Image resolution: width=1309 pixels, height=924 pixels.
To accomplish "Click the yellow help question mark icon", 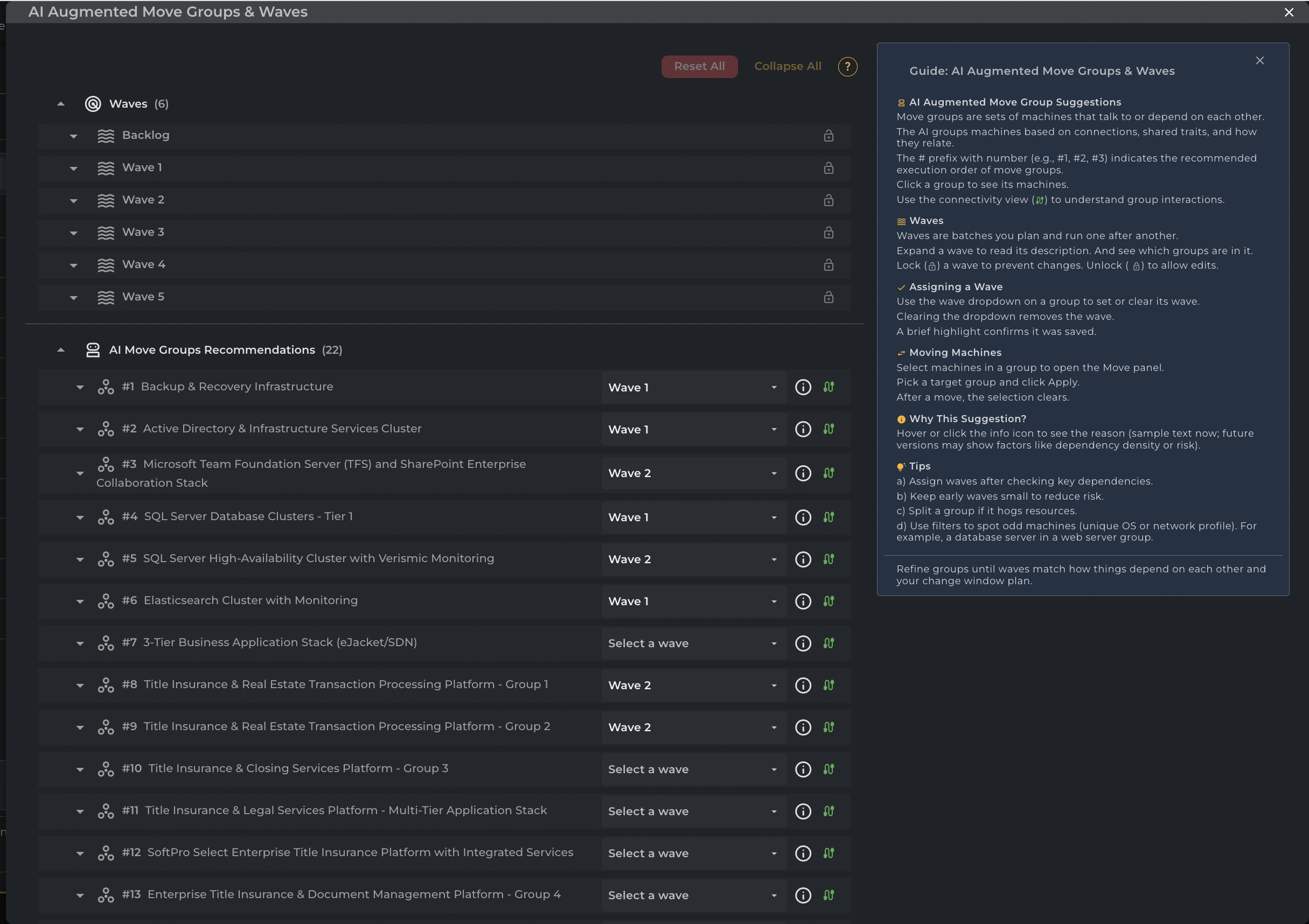I will pyautogui.click(x=847, y=66).
